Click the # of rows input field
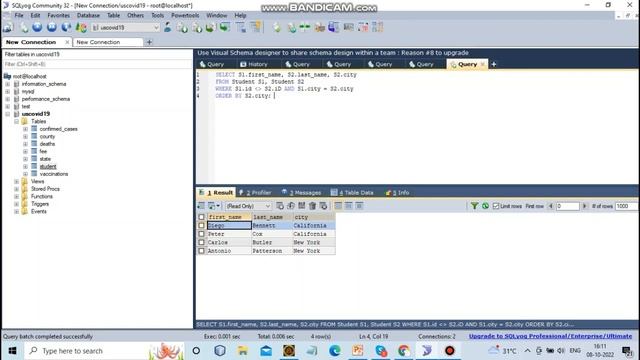The width and height of the screenshot is (640, 360). (627, 206)
